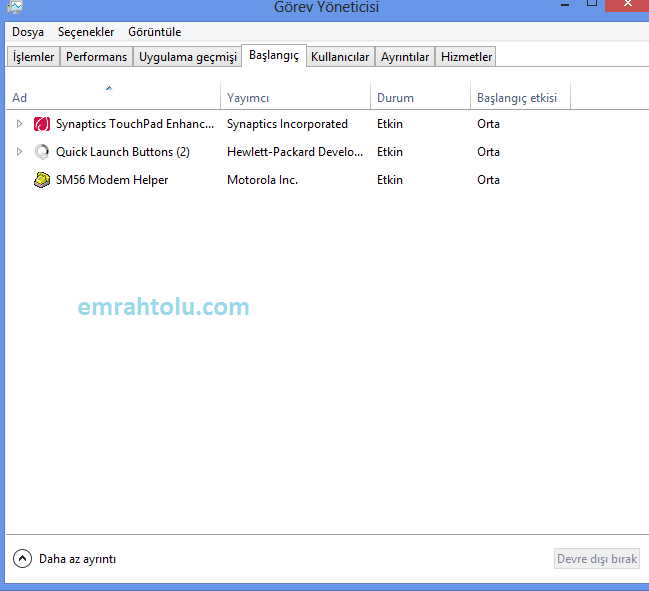Viewport: 649px width, 591px height.
Task: Select the SM56 Modem Helper row name
Action: 112,180
